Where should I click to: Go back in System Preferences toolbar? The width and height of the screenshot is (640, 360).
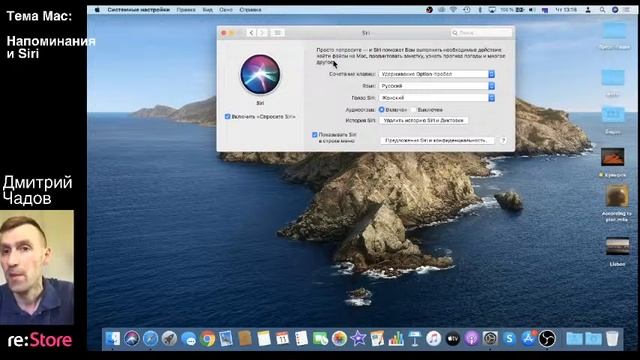pos(251,33)
